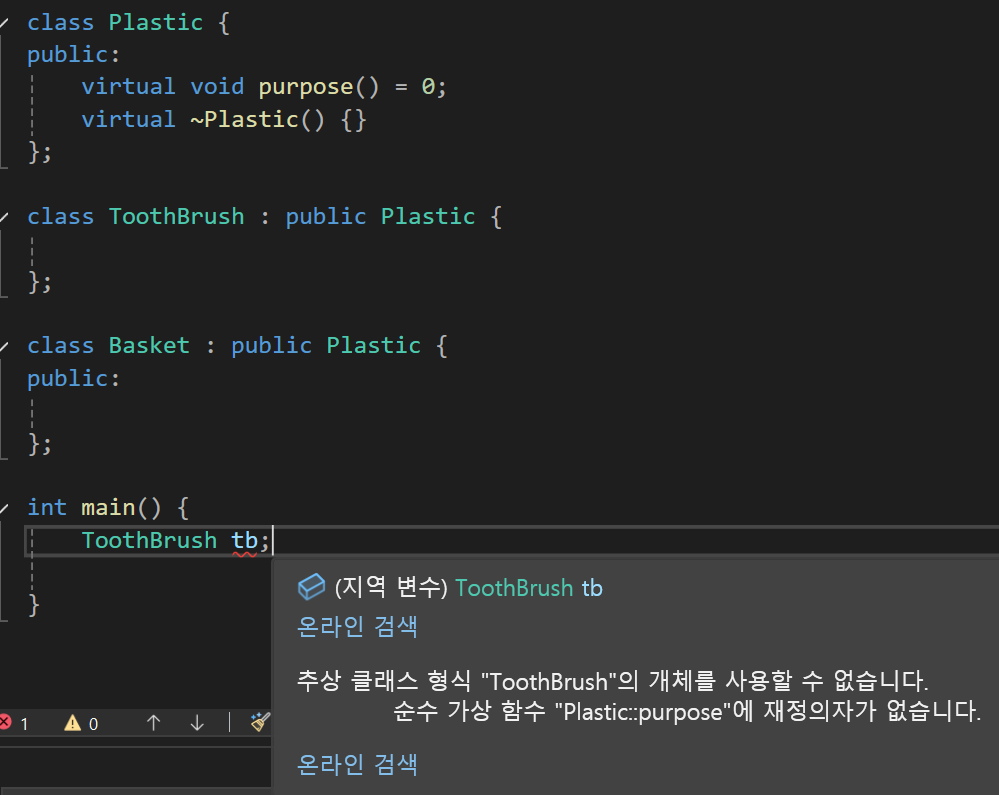Click the Plastic class name in its declaration
Screen dimensions: 999x795
(x=155, y=22)
